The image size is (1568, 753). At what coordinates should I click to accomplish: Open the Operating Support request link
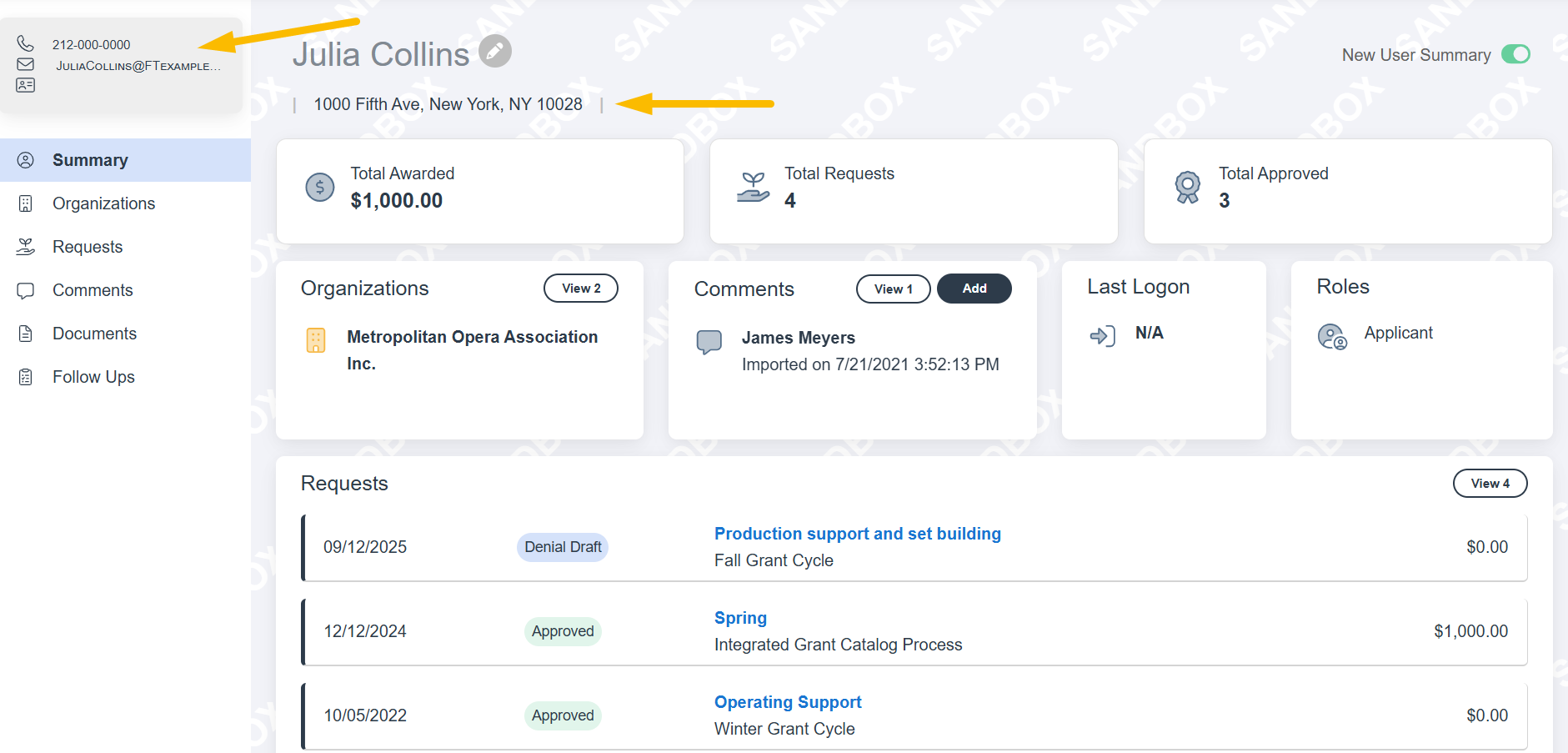pos(788,702)
